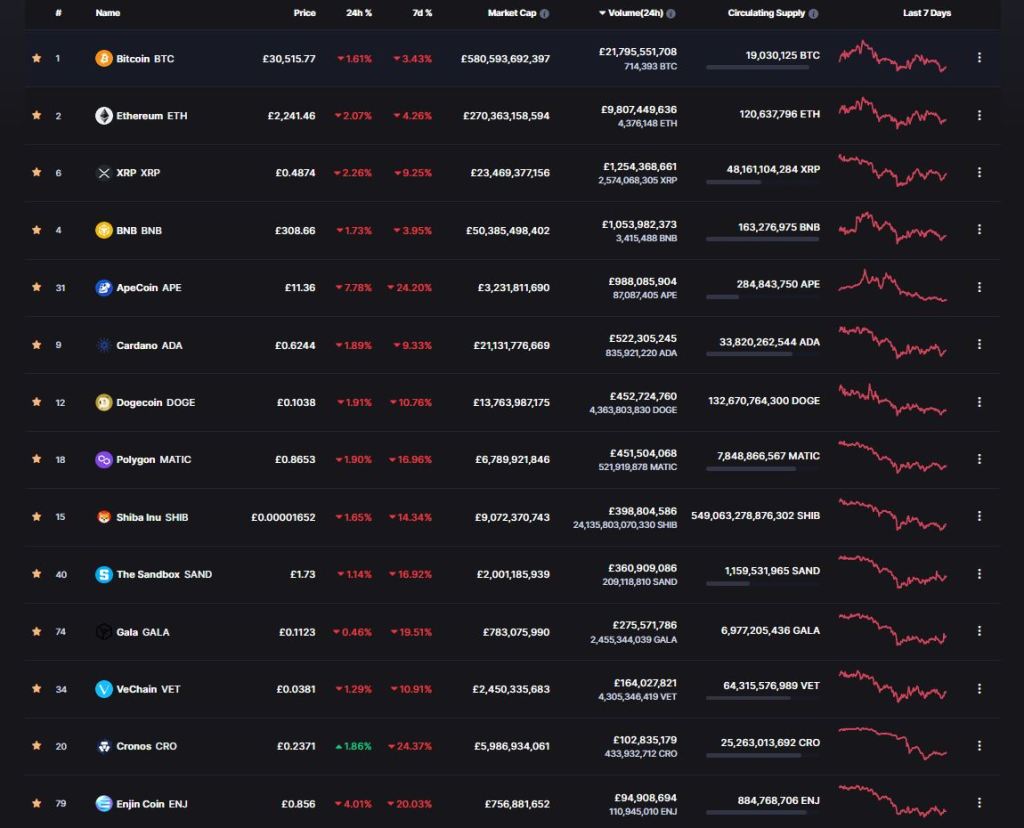Viewport: 1024px width, 828px height.
Task: Click the Polygon MATIC logo icon
Action: (x=104, y=460)
